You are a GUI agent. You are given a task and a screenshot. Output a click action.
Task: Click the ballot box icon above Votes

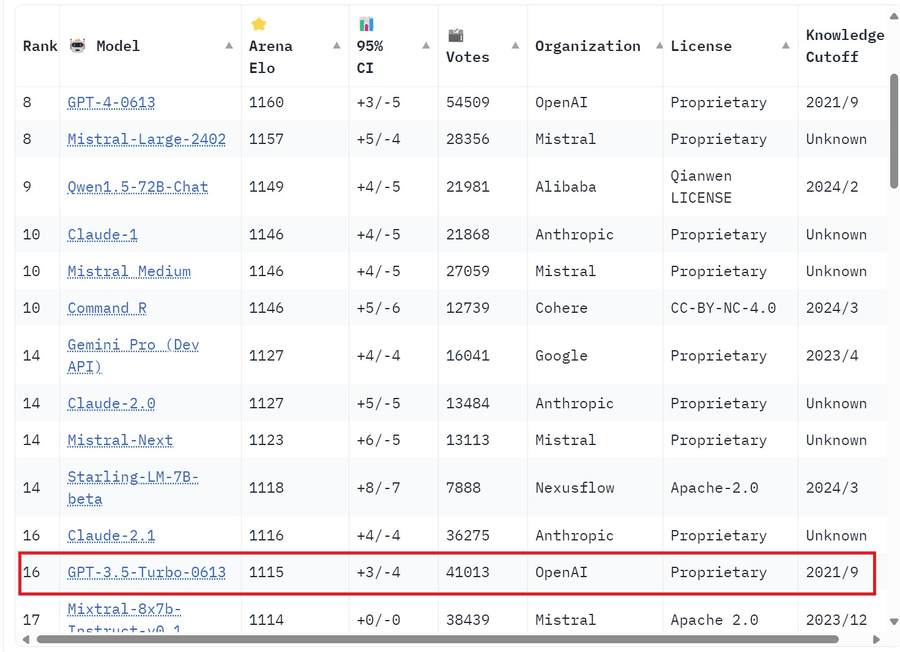click(x=456, y=35)
